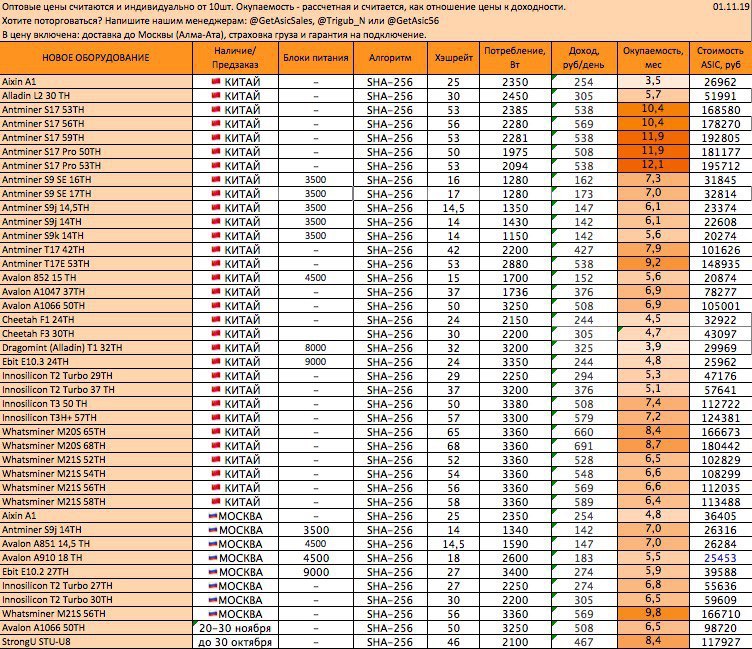Select header cell 'Наличие/ Предзаказ'
The height and width of the screenshot is (649, 752).
point(235,58)
